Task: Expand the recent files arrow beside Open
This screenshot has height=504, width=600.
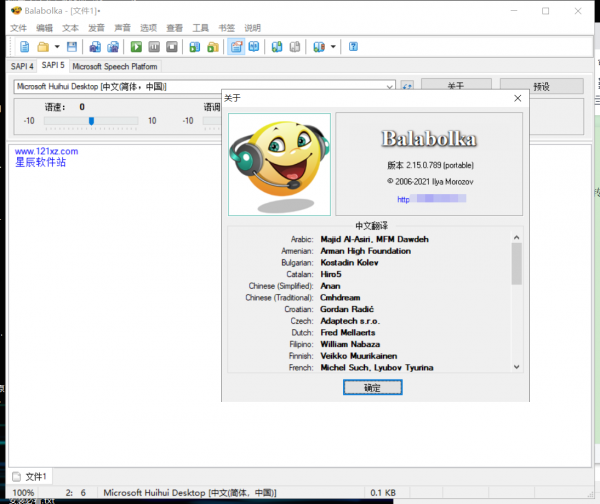Action: pos(57,47)
